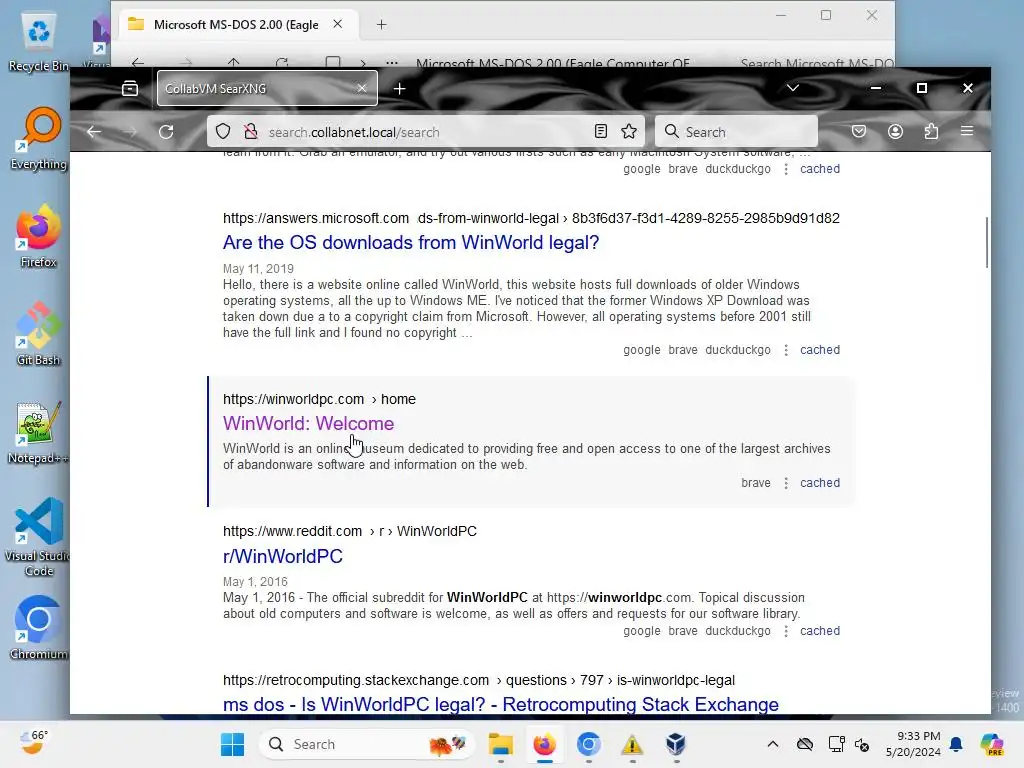Open Chromium from the taskbar

click(588, 744)
